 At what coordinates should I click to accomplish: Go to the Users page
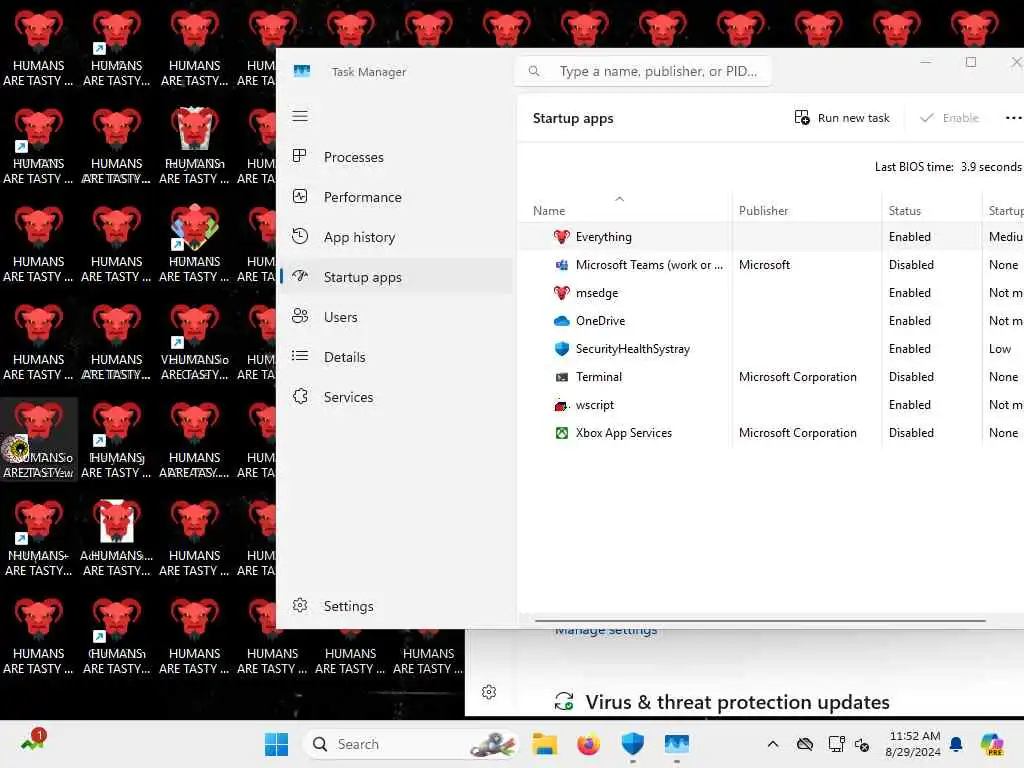pos(396,317)
